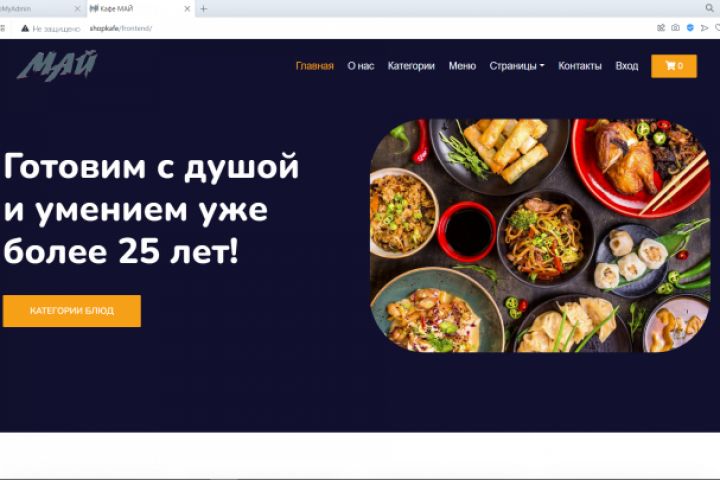Screen dimensions: 720x480
Task: Click the КАТЕГОРИИ БЛЮД button
Action: coord(72,311)
